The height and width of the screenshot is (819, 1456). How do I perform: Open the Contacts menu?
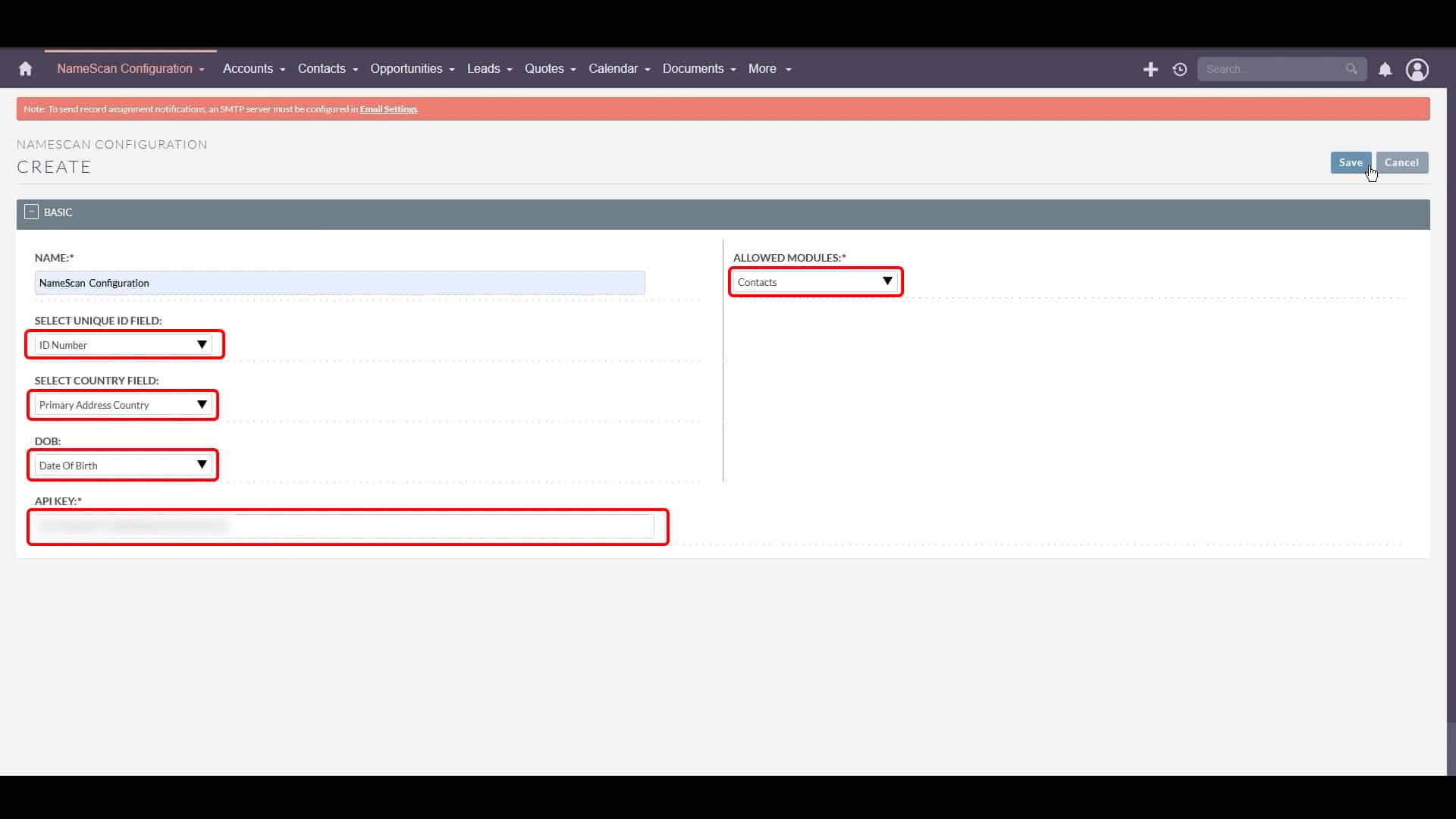pyautogui.click(x=328, y=69)
